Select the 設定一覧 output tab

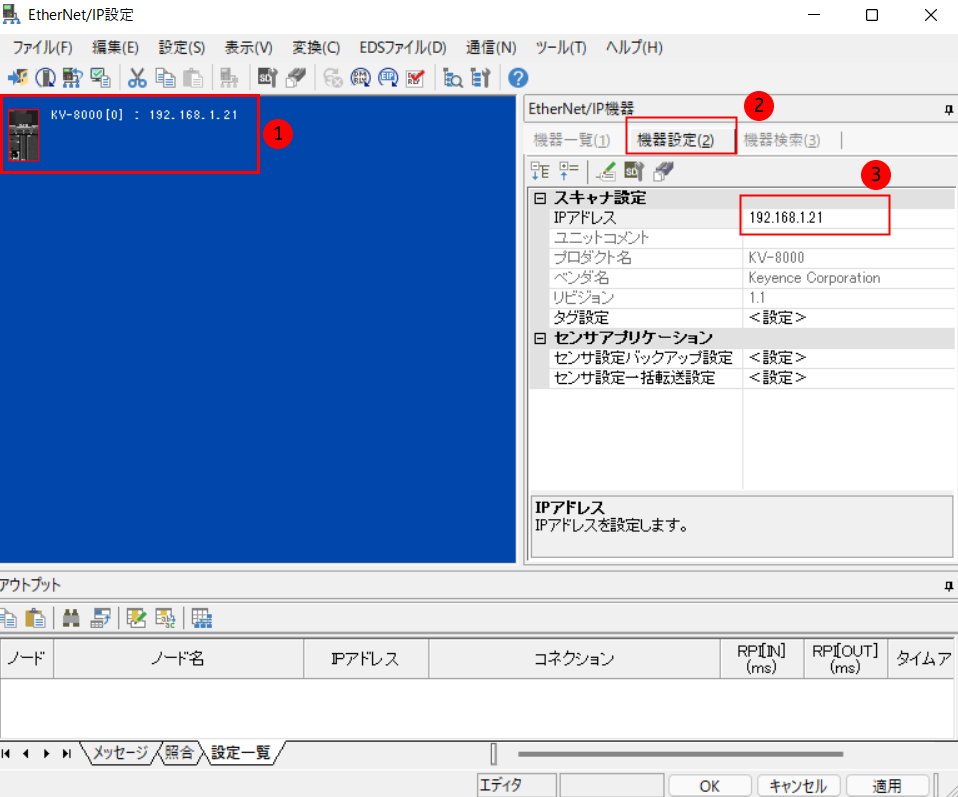coord(241,752)
